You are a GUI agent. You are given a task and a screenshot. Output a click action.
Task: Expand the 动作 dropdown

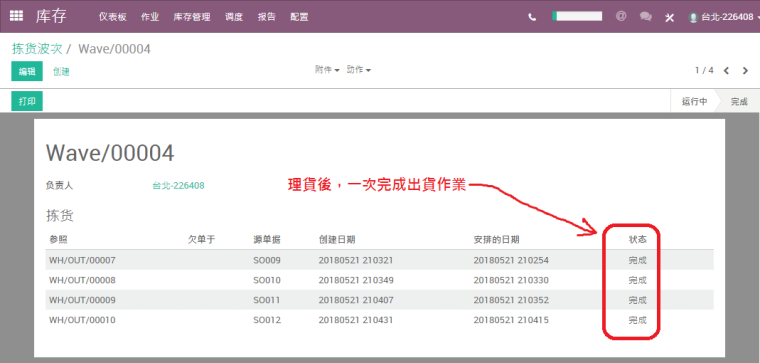(x=359, y=70)
